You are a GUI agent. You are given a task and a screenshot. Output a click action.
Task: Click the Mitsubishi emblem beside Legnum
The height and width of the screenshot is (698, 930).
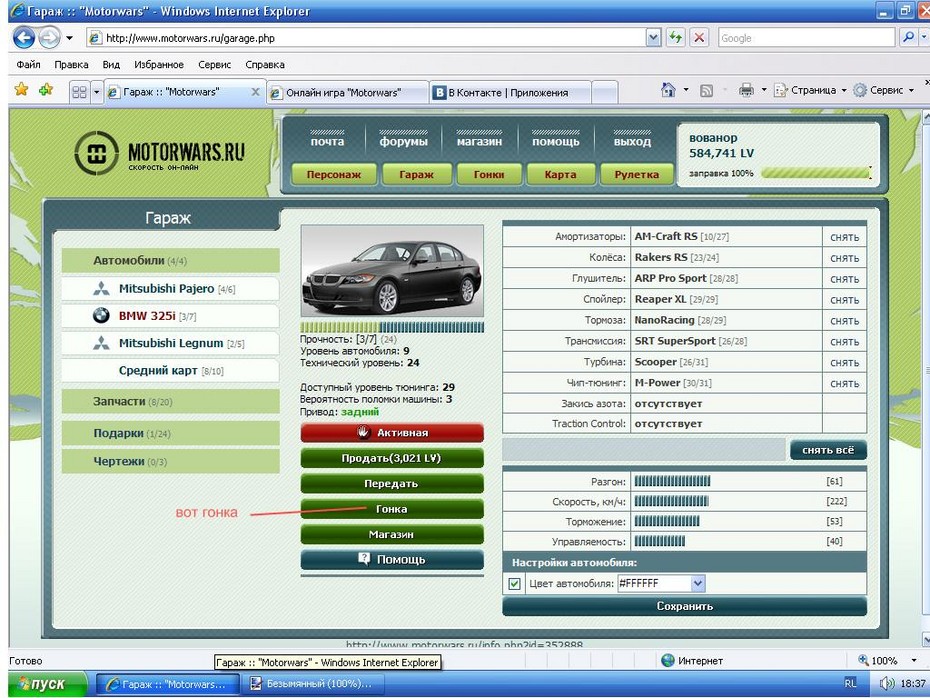pos(101,343)
